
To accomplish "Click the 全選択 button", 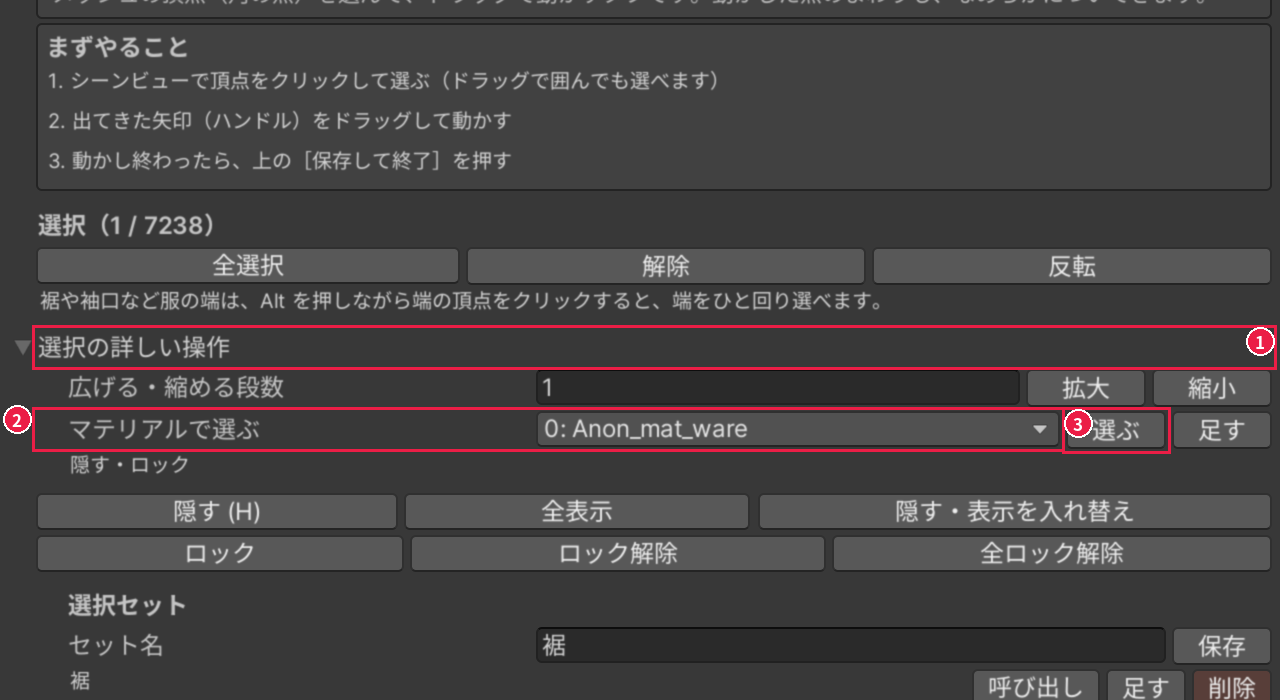I will click(248, 266).
